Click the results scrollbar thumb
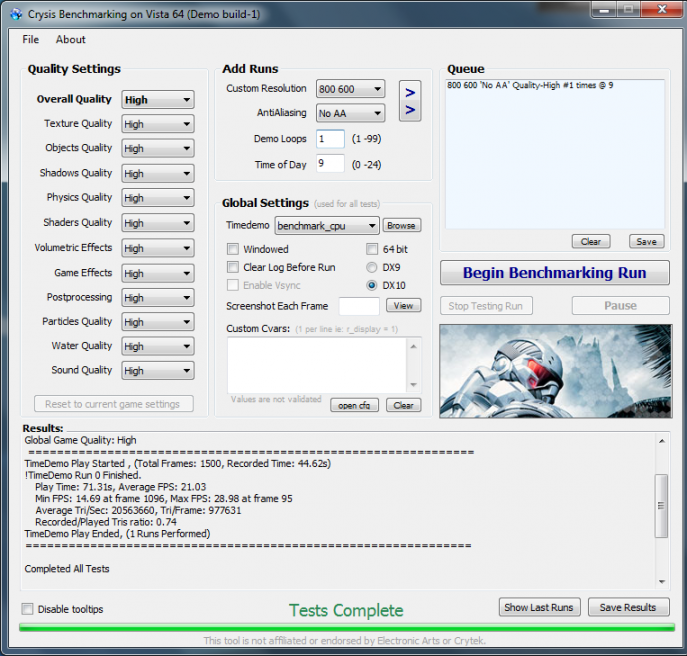The height and width of the screenshot is (656, 687). (661, 506)
